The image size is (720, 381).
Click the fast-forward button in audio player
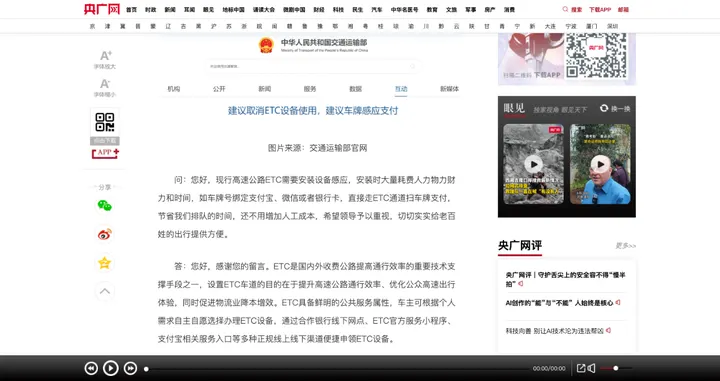(x=130, y=368)
